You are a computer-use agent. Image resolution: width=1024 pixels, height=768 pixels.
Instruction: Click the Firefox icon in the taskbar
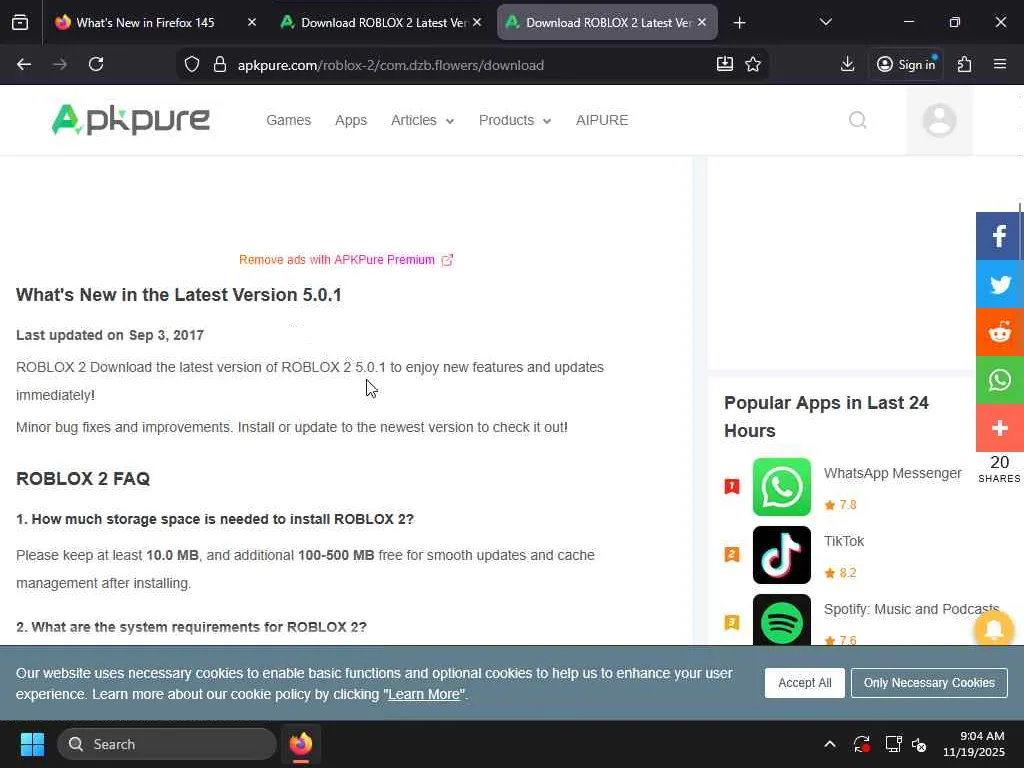301,744
